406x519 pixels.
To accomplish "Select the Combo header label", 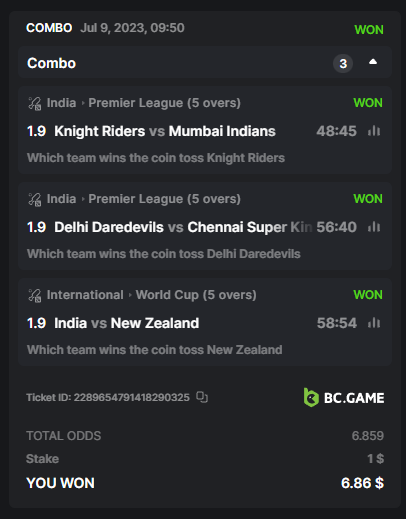I will tap(52, 63).
